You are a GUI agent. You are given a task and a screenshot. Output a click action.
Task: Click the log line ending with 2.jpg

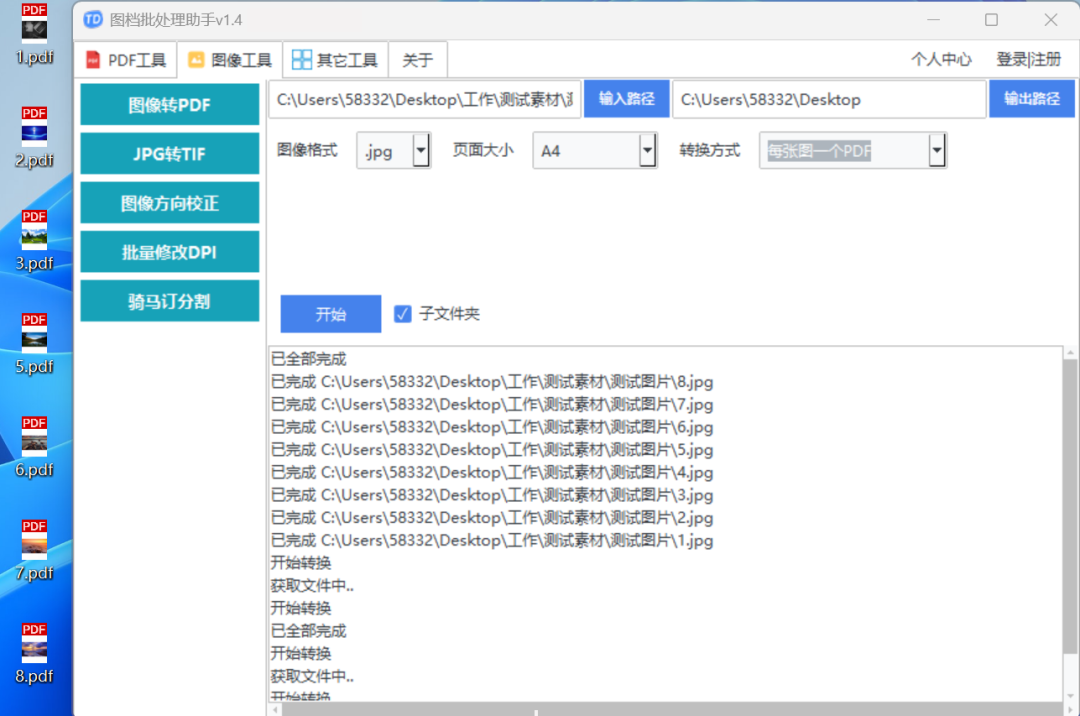click(492, 518)
